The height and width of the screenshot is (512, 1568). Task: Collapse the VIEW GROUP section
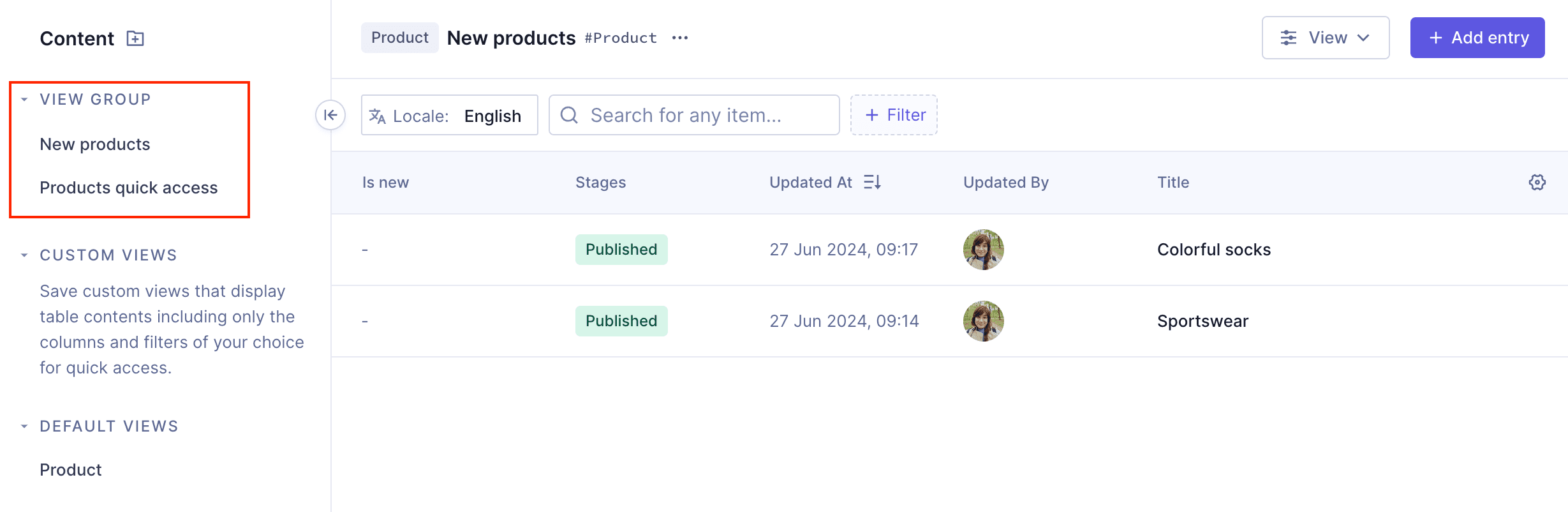tap(23, 98)
